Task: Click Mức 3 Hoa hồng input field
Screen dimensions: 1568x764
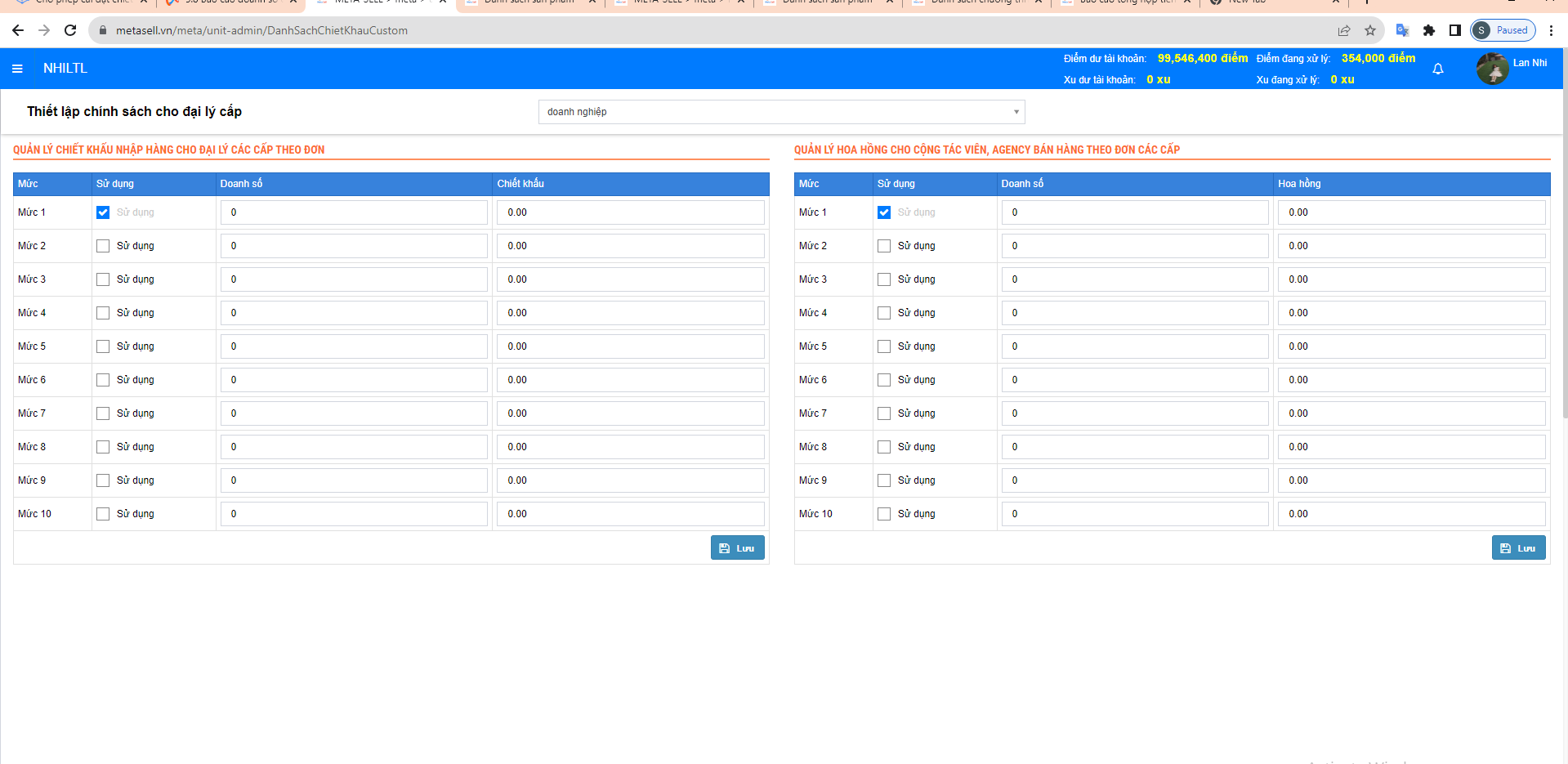Action: (1411, 279)
